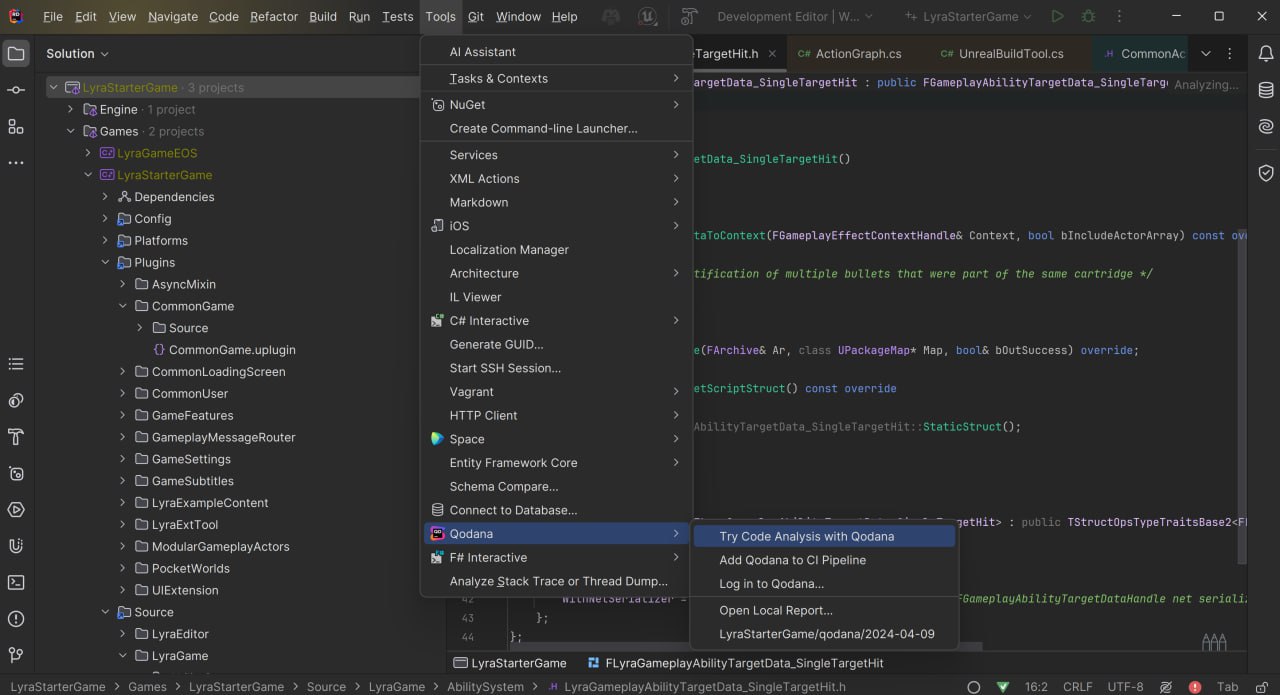This screenshot has height=695, width=1280.
Task: Click the circle indicator icon in status bar
Action: coord(974,687)
